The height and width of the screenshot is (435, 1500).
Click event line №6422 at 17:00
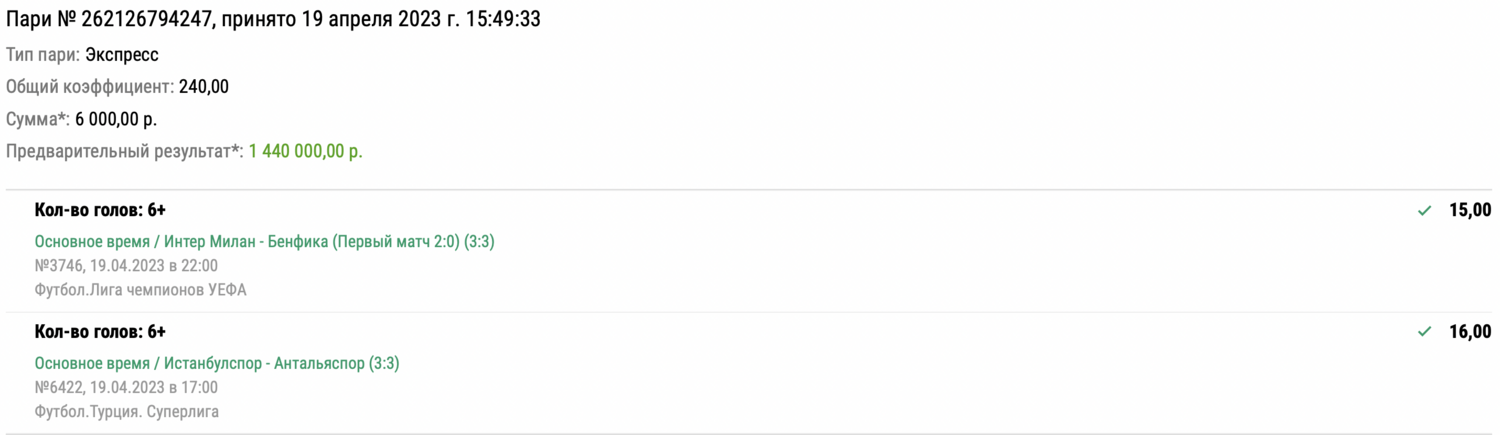click(x=126, y=387)
